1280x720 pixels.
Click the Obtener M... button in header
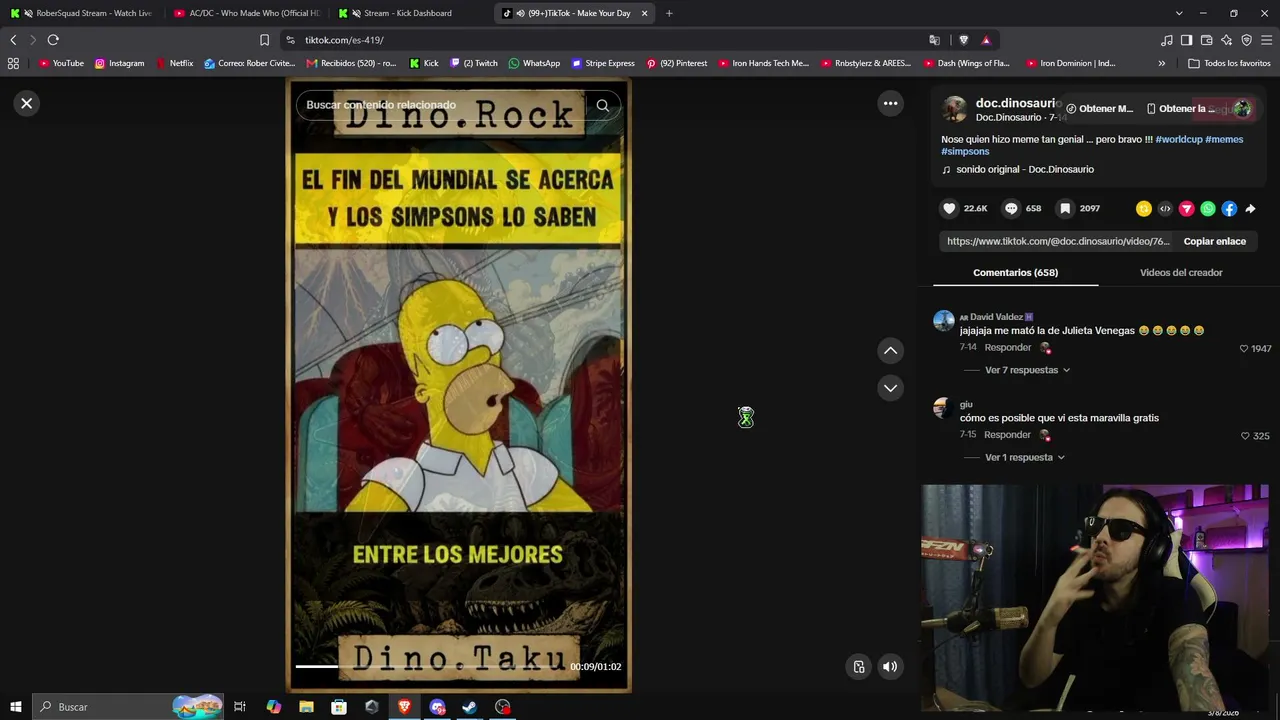click(x=1099, y=108)
